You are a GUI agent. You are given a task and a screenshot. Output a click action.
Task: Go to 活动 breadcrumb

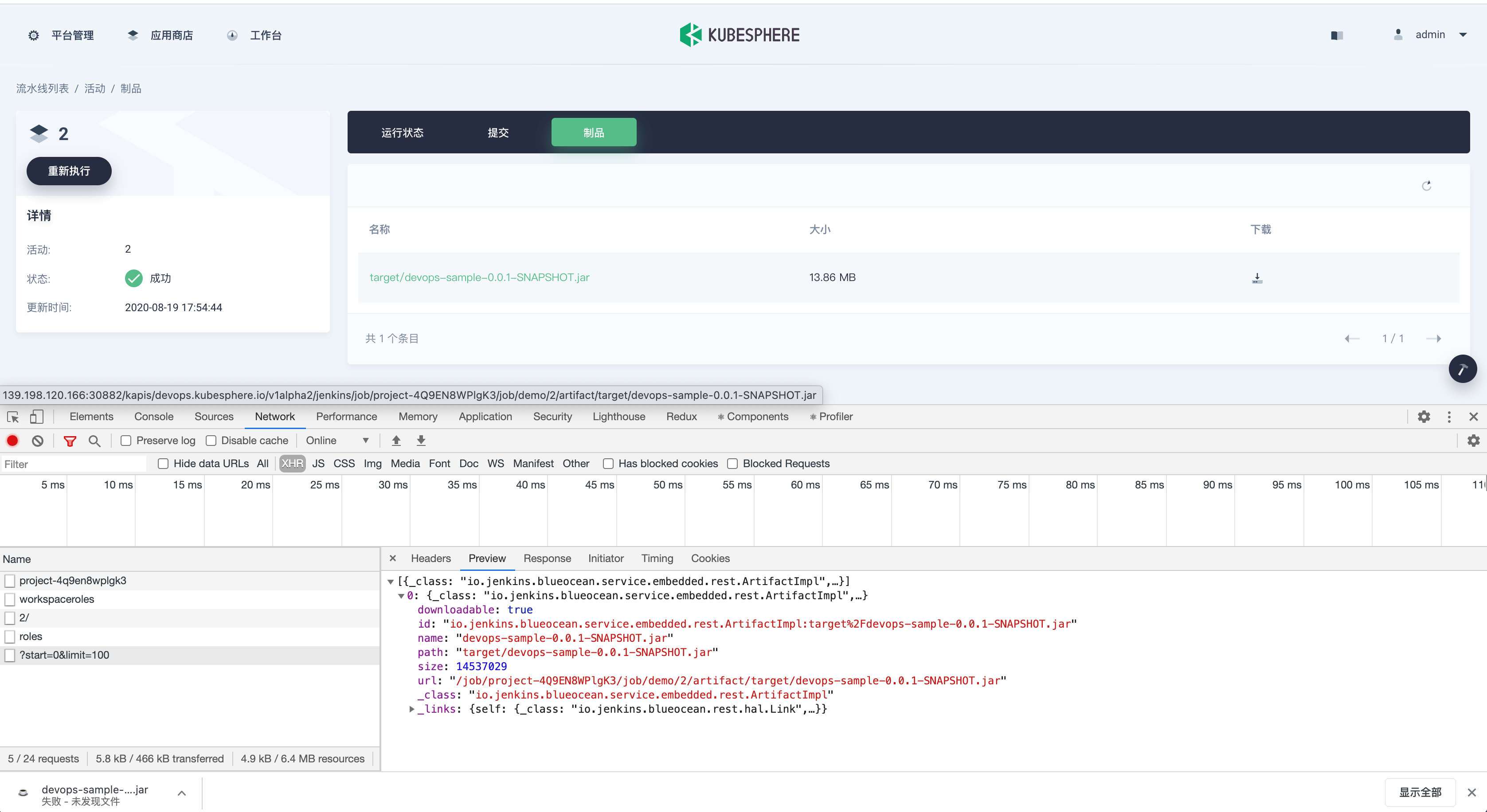point(95,88)
